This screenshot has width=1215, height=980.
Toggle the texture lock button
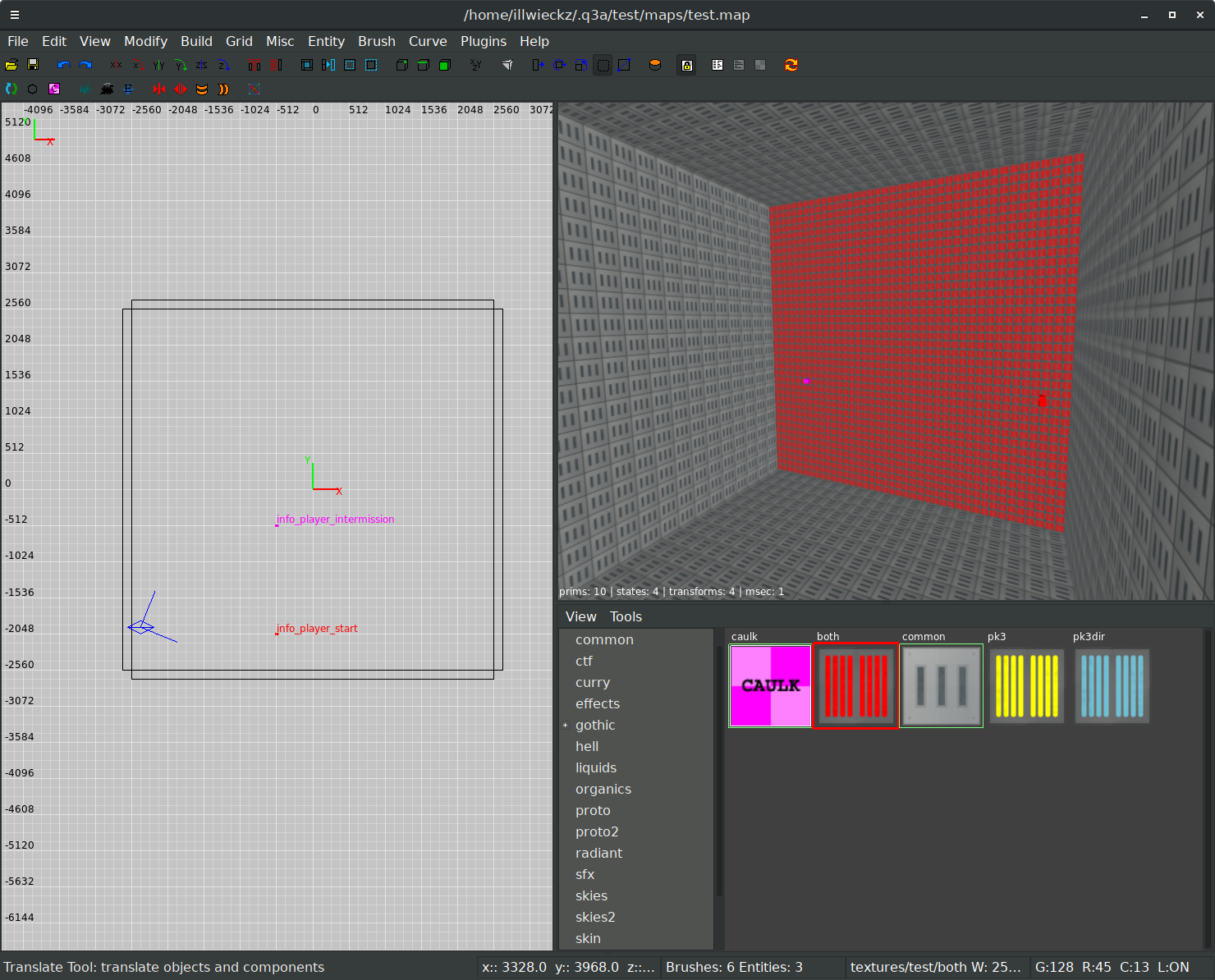point(687,65)
